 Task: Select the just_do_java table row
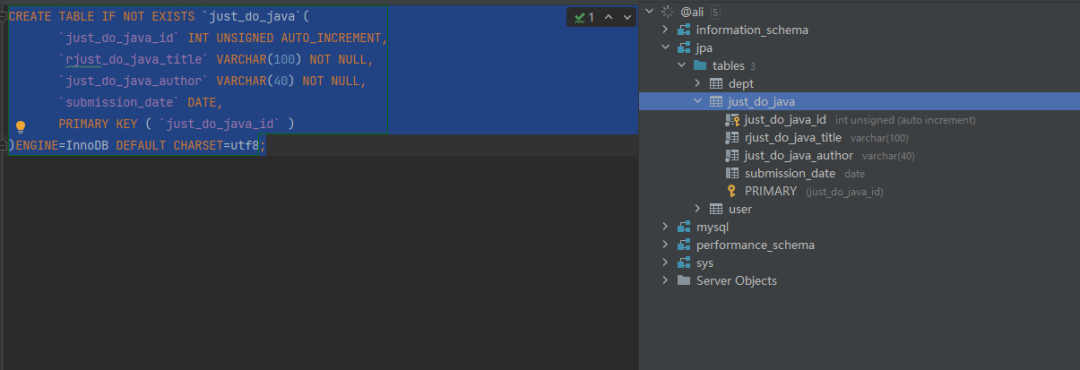pyautogui.click(x=859, y=101)
